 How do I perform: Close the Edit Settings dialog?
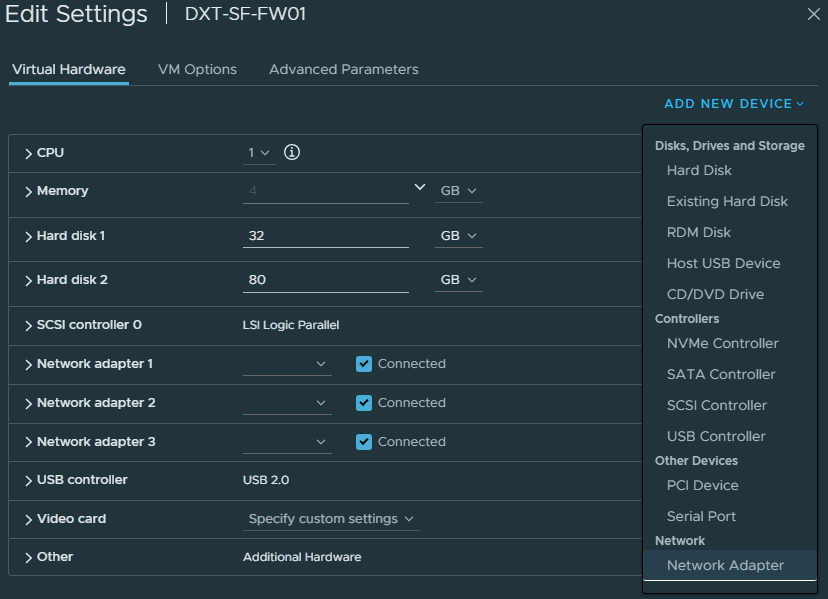coord(813,14)
